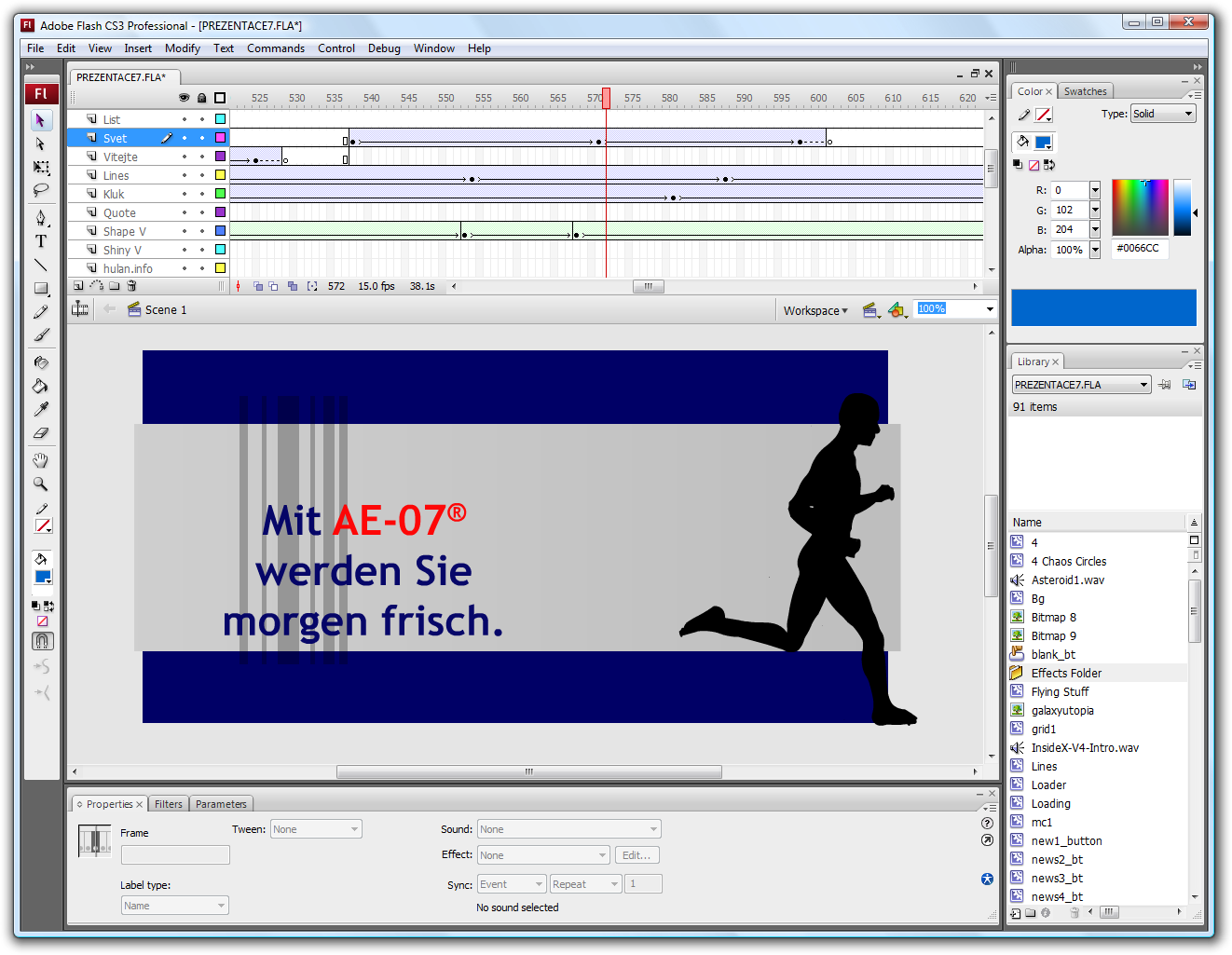Lock the Svet layer
The height and width of the screenshot is (955, 1232).
tap(202, 137)
